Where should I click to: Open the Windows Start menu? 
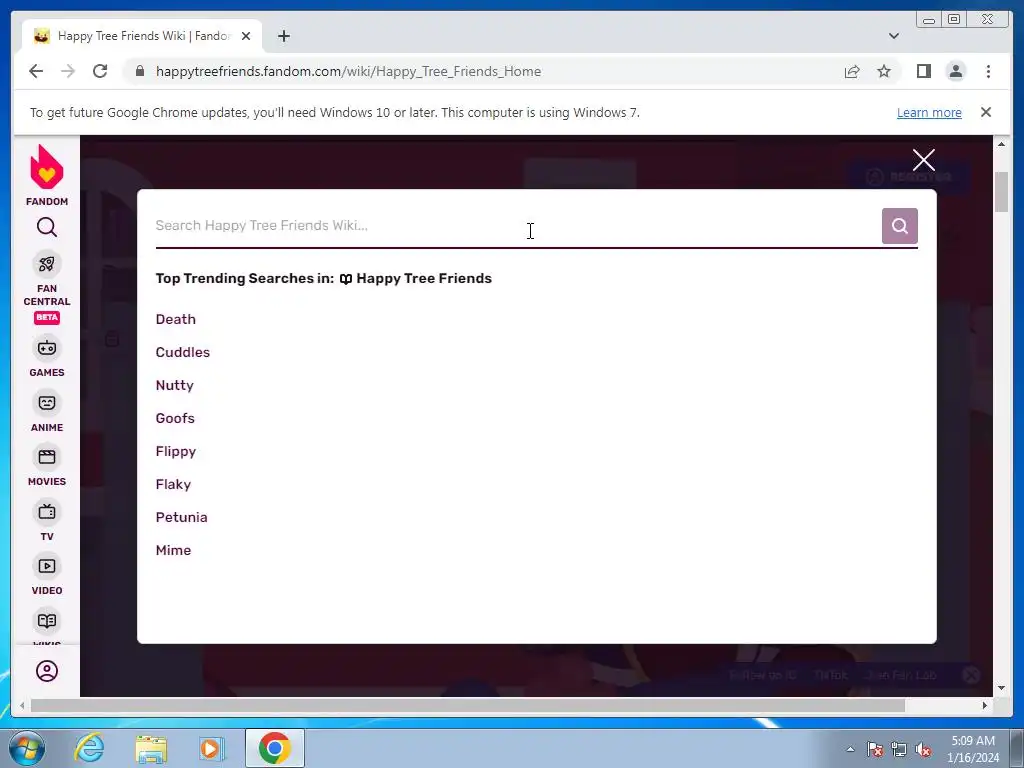point(27,748)
